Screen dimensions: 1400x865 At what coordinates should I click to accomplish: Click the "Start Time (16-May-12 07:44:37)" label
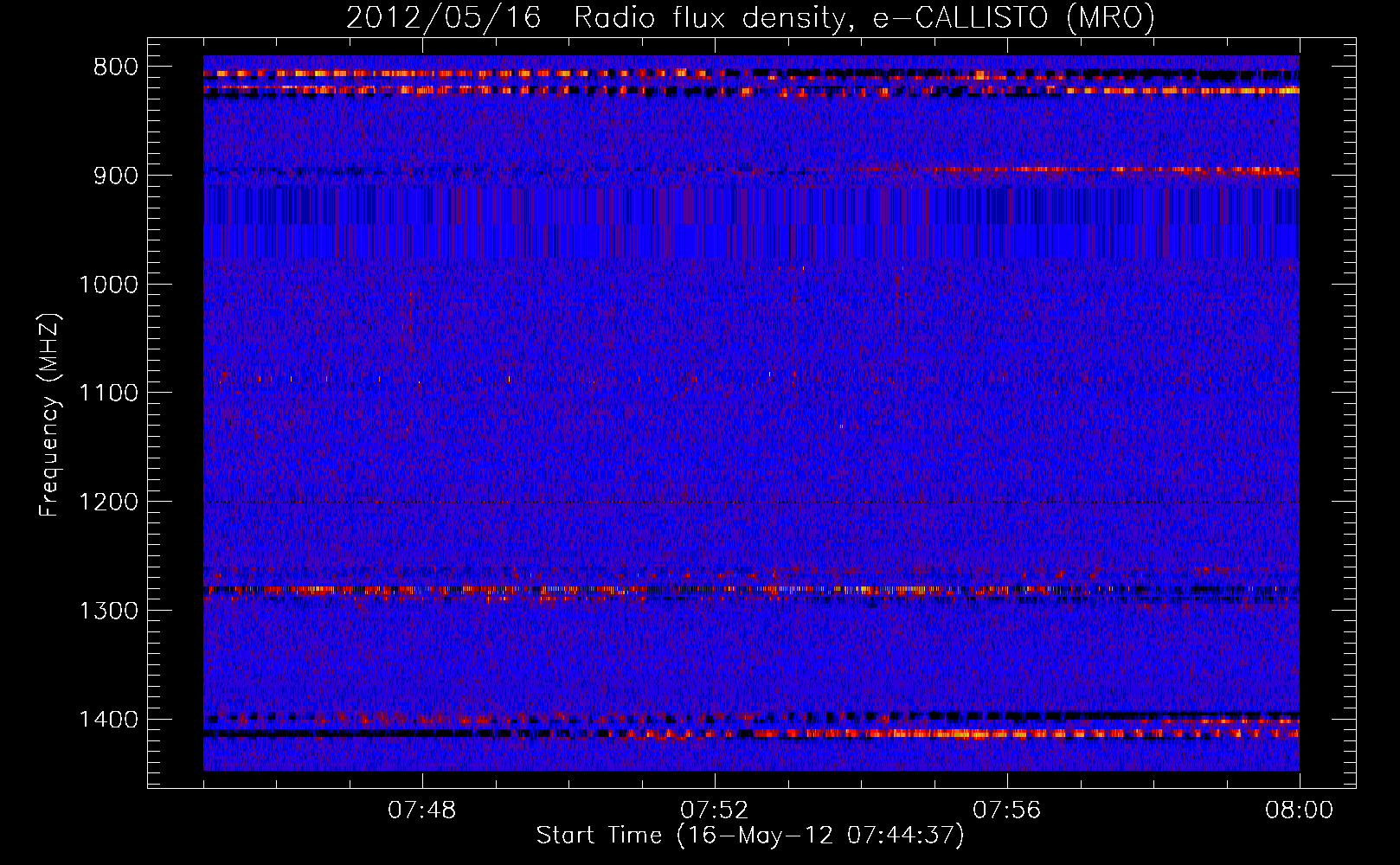750,836
